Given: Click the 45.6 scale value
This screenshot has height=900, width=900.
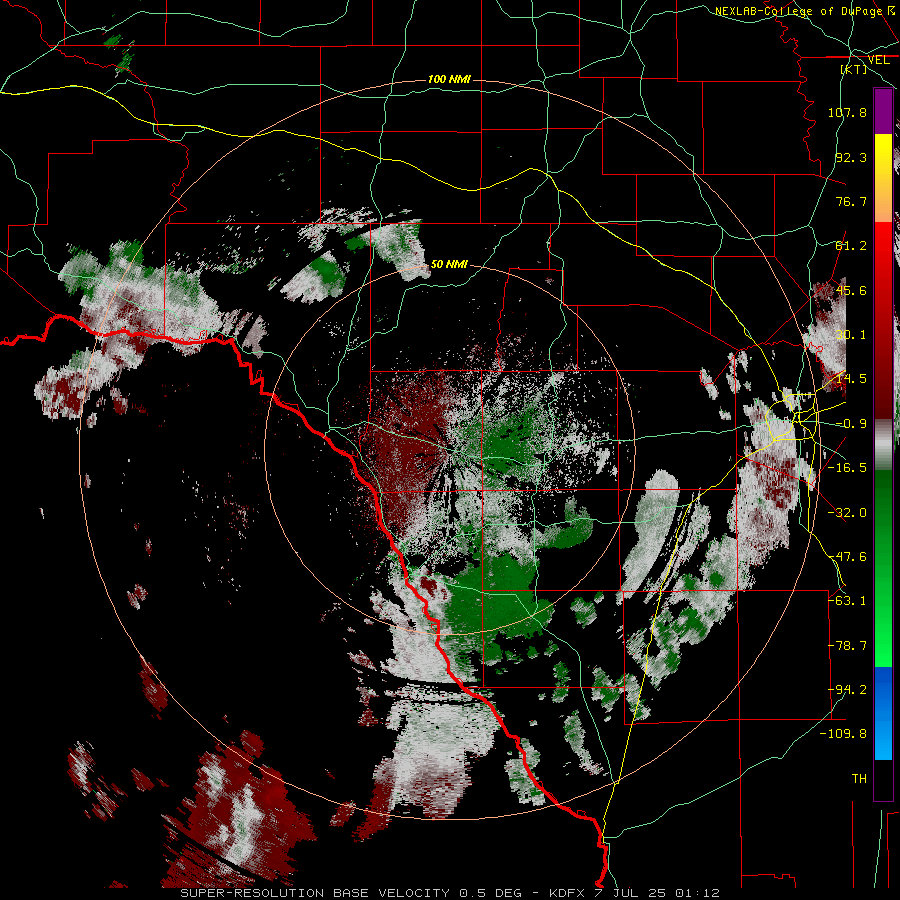Looking at the screenshot, I should [851, 290].
